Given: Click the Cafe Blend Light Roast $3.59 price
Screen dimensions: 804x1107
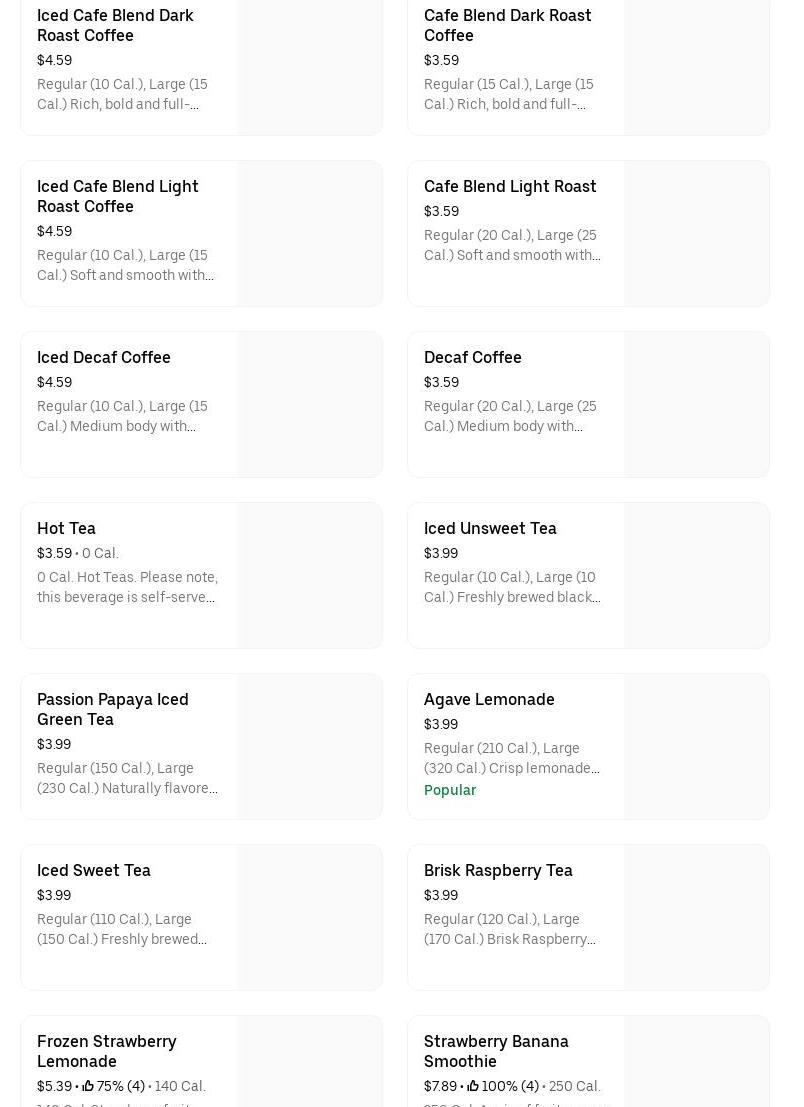Looking at the screenshot, I should [441, 211].
